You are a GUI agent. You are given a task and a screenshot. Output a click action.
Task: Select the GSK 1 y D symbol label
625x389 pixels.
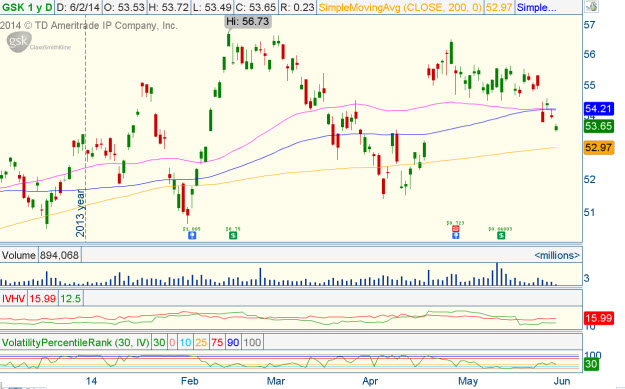[27, 7]
